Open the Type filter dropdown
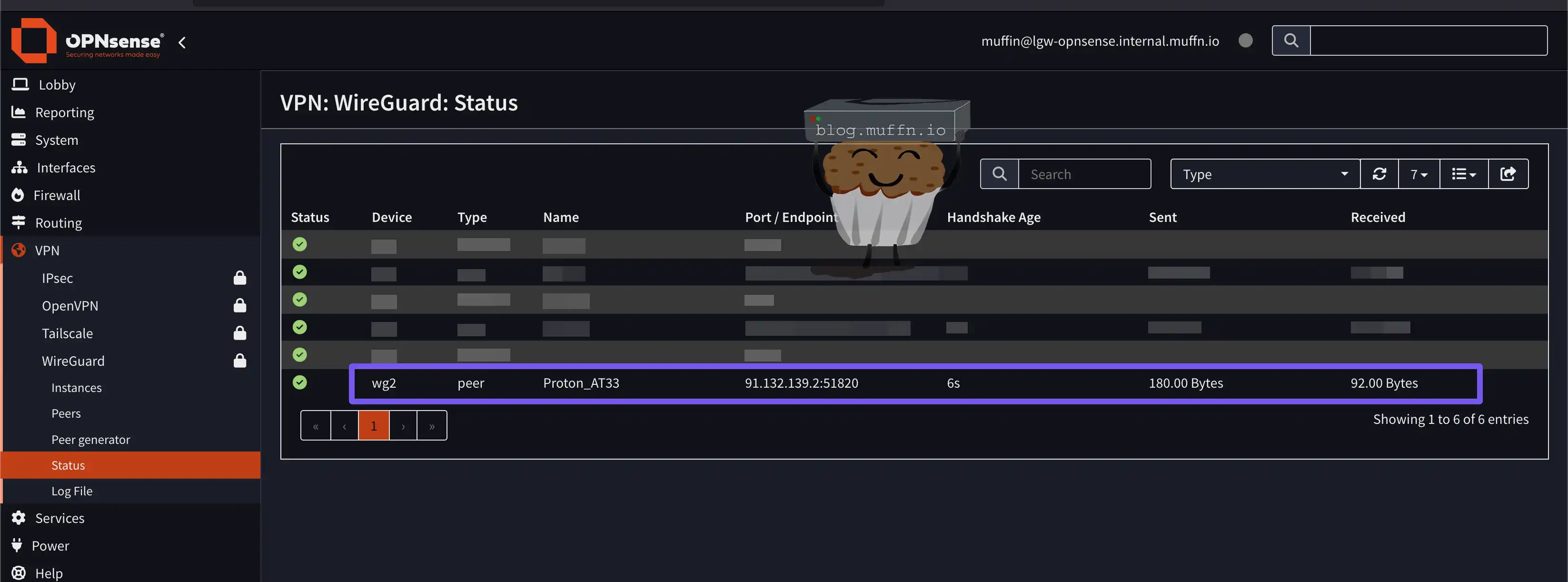 click(1264, 174)
